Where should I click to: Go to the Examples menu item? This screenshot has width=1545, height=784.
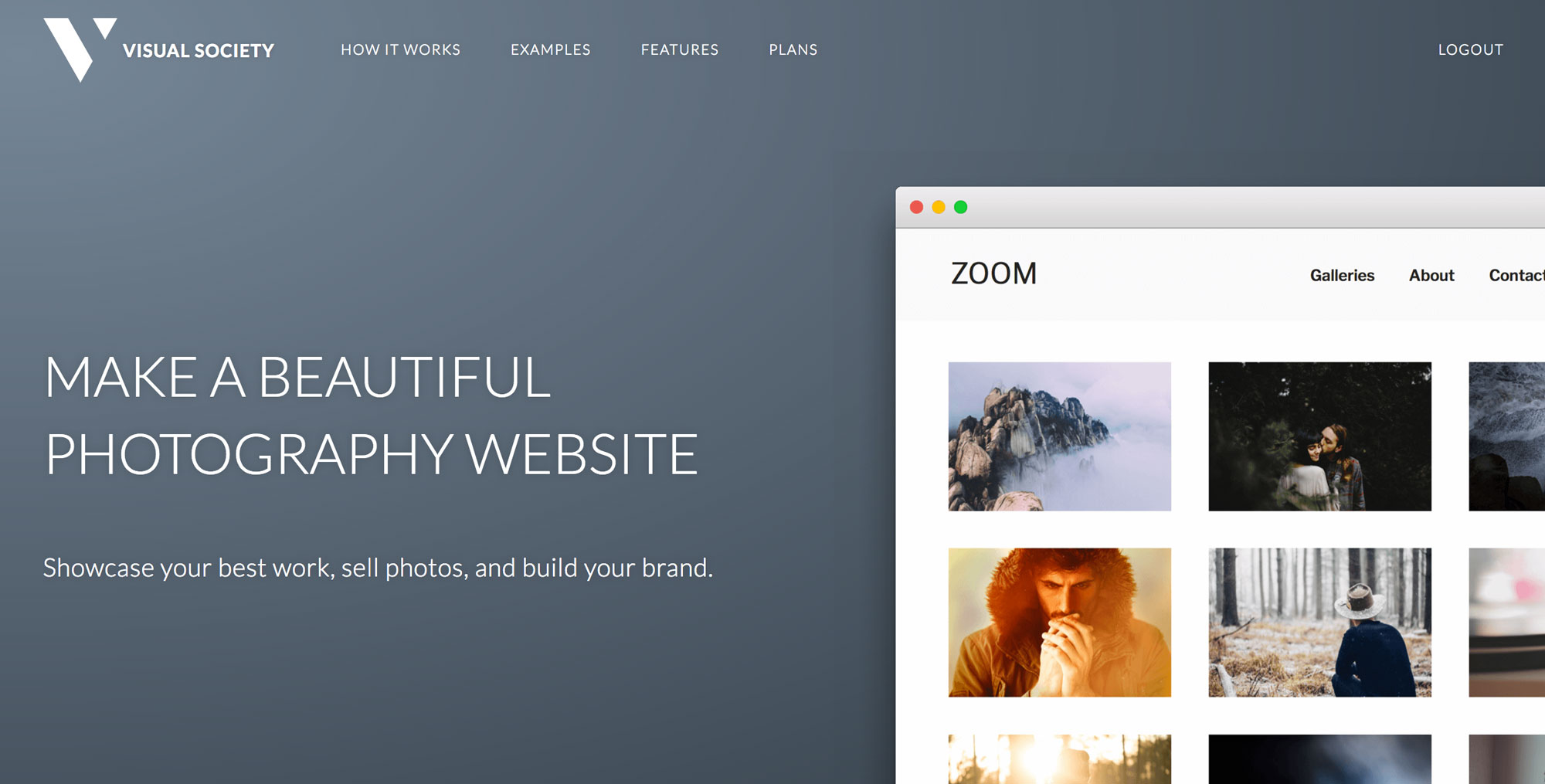coord(550,49)
